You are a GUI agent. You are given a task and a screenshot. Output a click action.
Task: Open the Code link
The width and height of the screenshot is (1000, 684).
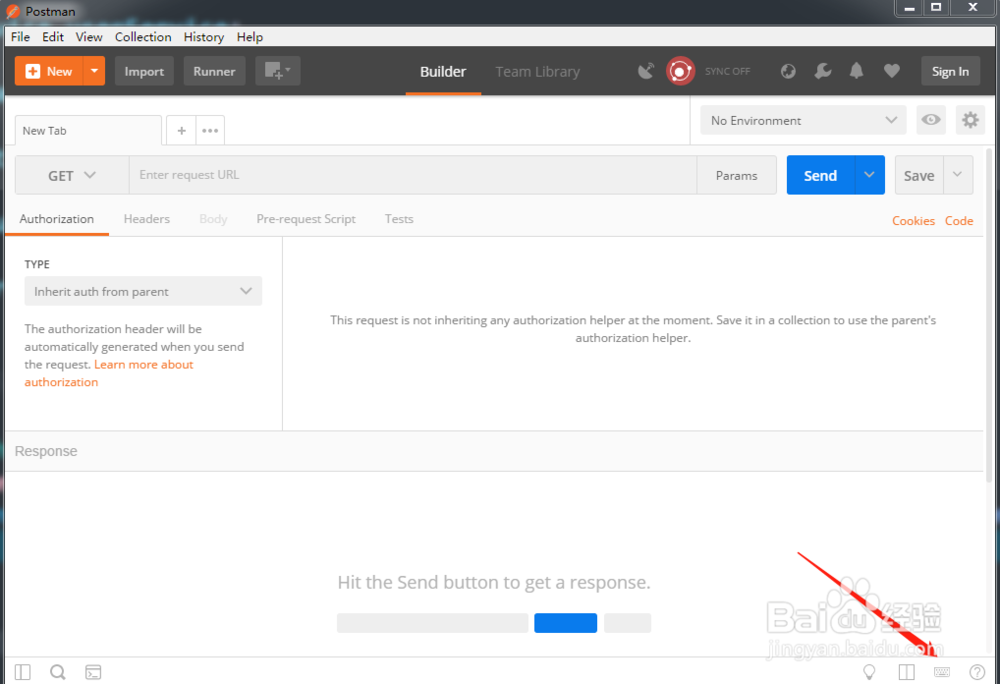click(x=959, y=221)
